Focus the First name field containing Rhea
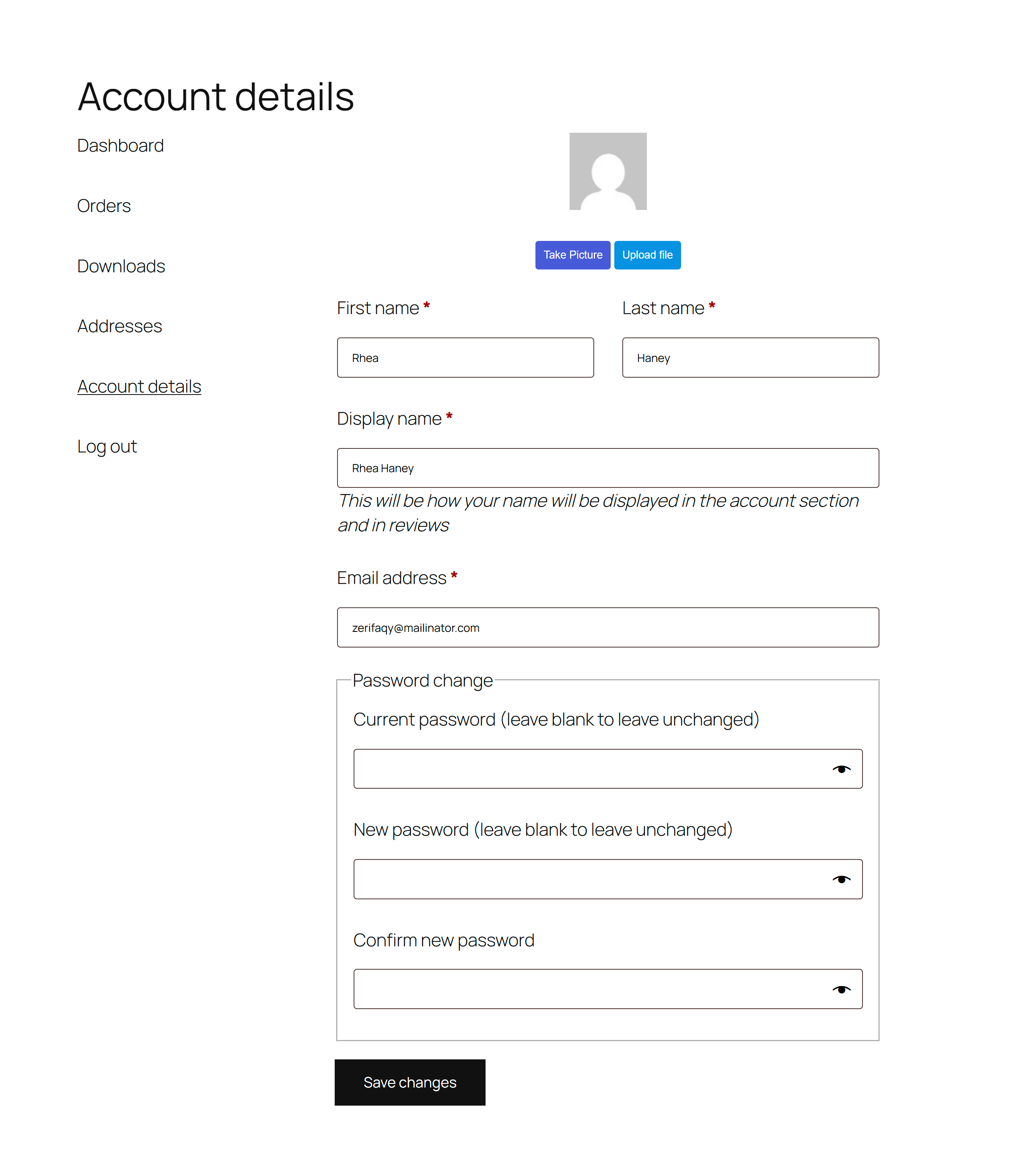The width and height of the screenshot is (1021, 1176). (x=465, y=358)
